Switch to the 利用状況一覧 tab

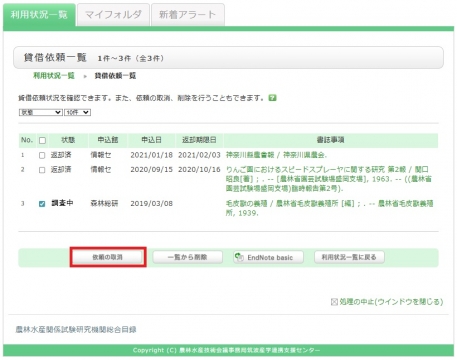pos(39,15)
